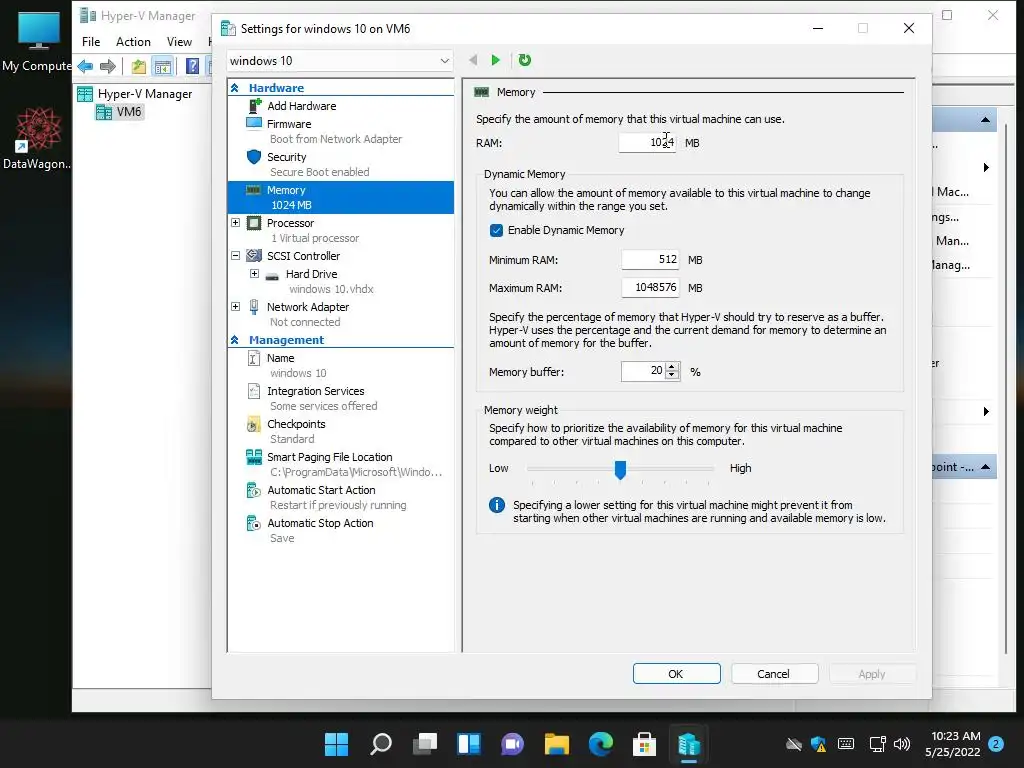This screenshot has width=1024, height=768.
Task: Open the taskbar Search icon
Action: tap(381, 744)
